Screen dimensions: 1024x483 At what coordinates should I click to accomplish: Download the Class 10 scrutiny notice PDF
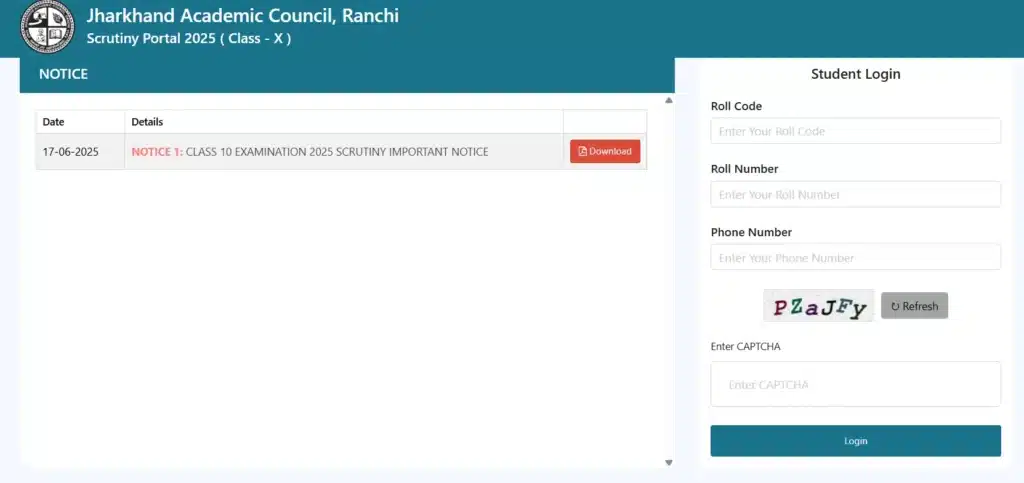tap(605, 151)
